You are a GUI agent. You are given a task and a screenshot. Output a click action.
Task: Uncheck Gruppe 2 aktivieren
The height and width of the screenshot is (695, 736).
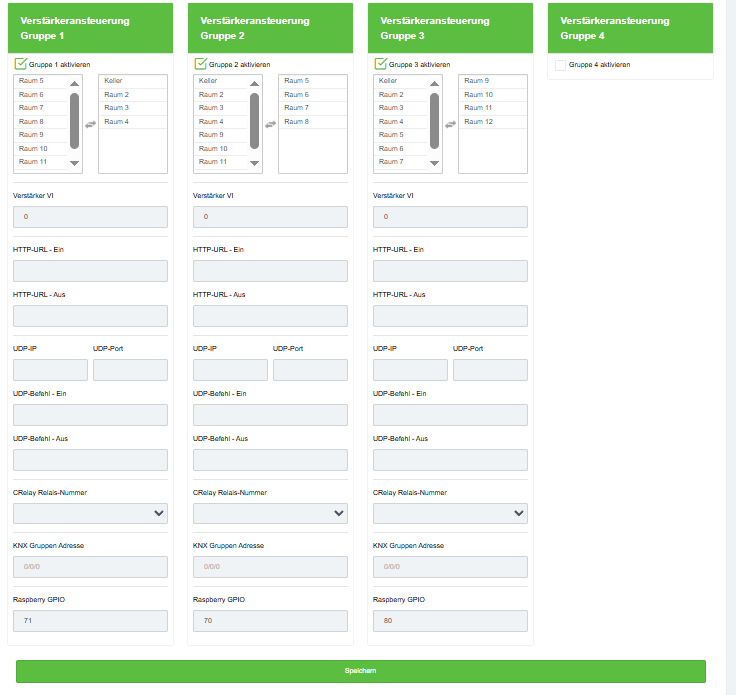200,64
